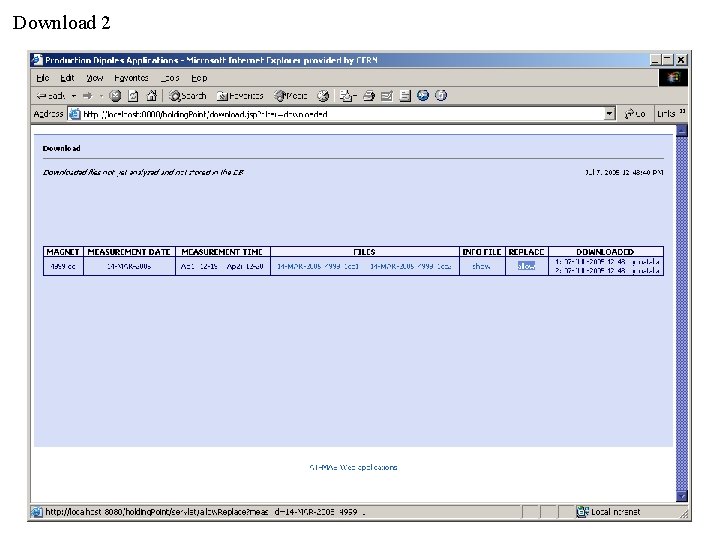
Task: Open the Favorites toolbar button
Action: click(240, 96)
